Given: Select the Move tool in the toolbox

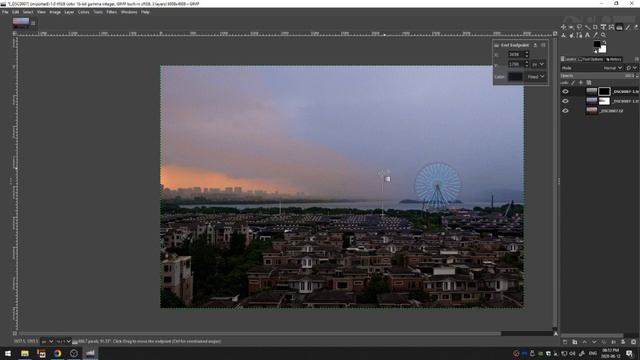Looking at the screenshot, I should pos(563,27).
